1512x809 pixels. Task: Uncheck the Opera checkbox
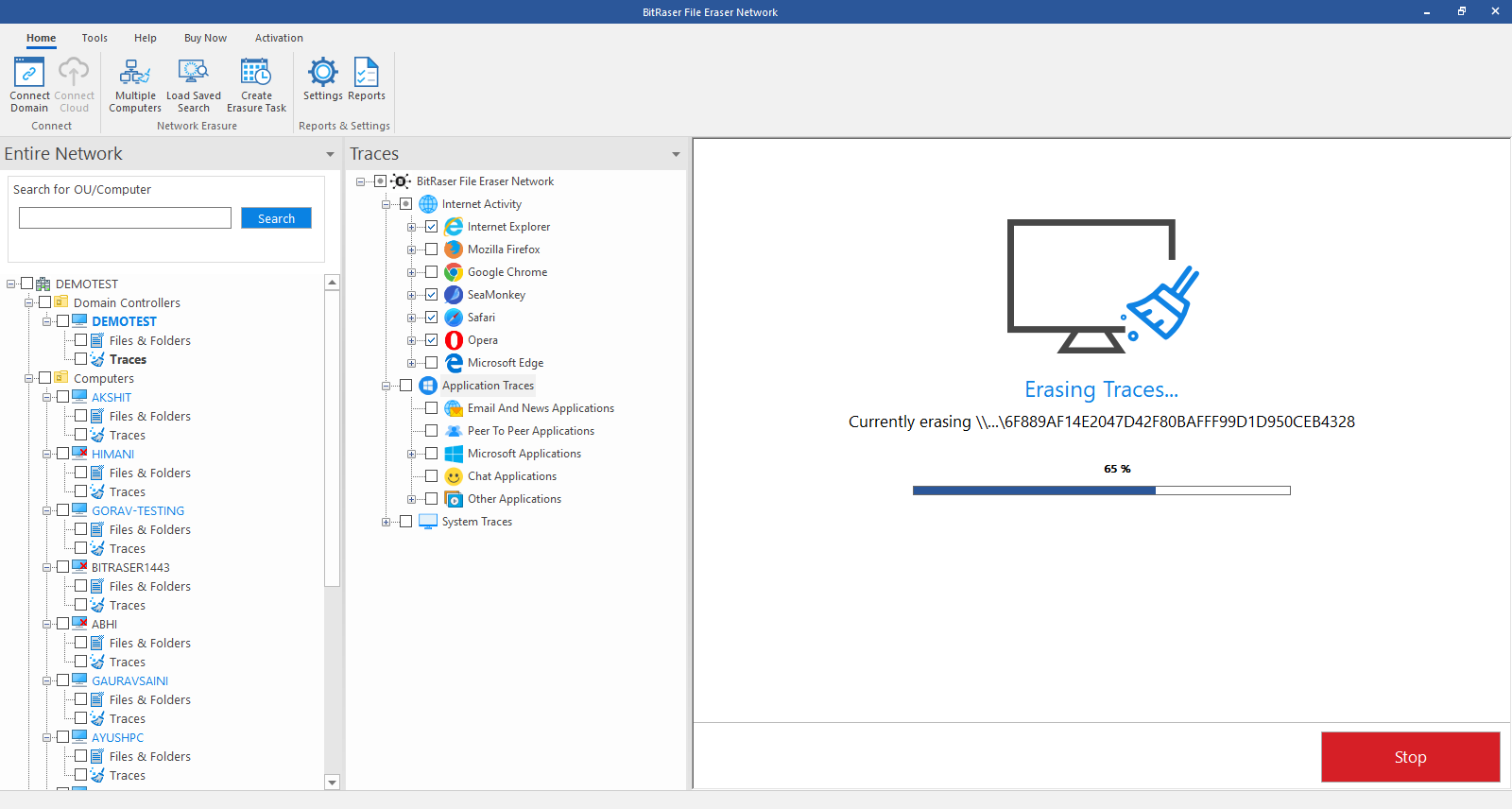tap(432, 340)
